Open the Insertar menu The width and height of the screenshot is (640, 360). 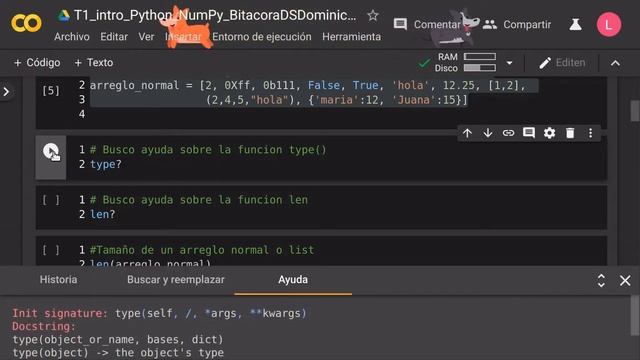click(183, 37)
